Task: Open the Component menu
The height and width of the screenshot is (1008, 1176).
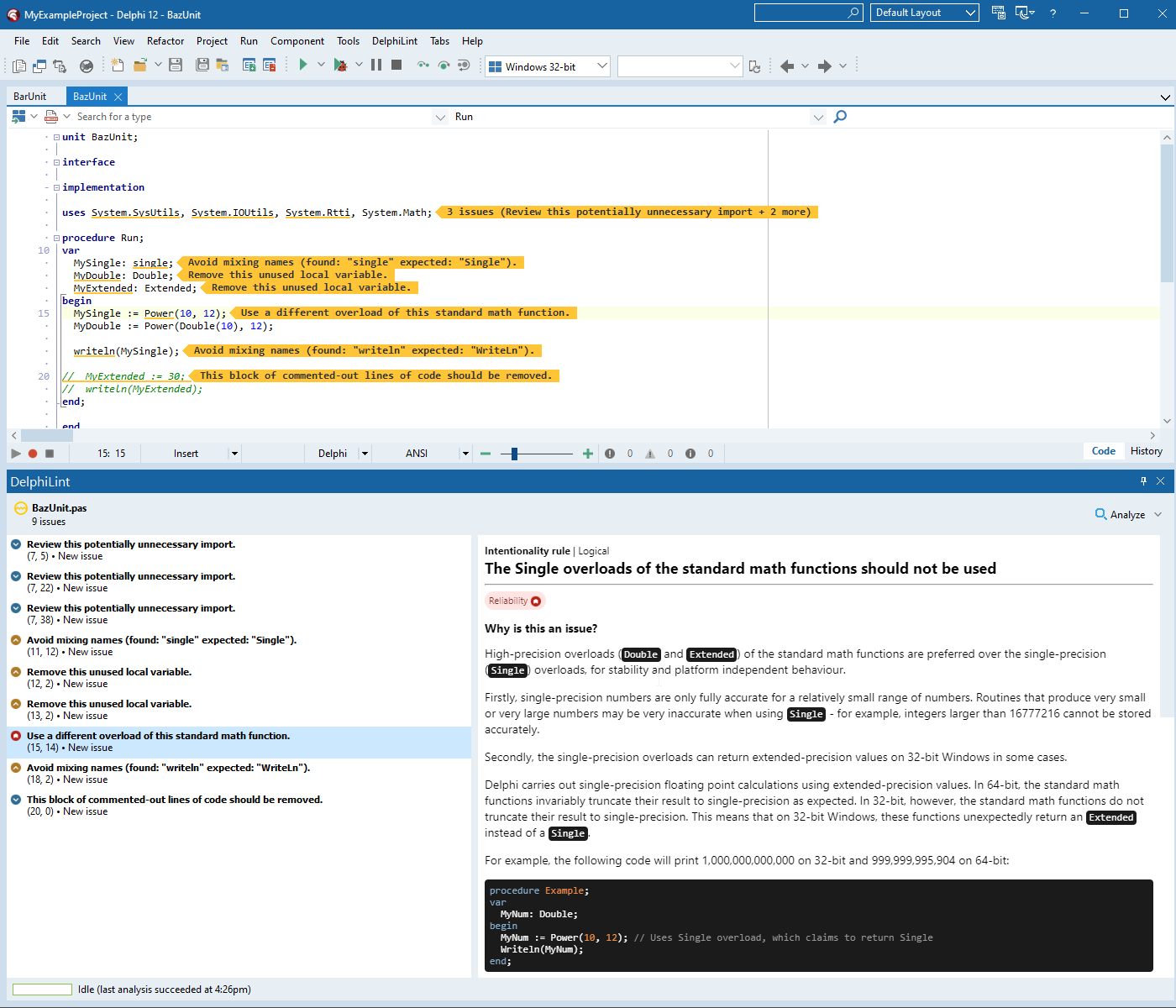Action: click(297, 41)
